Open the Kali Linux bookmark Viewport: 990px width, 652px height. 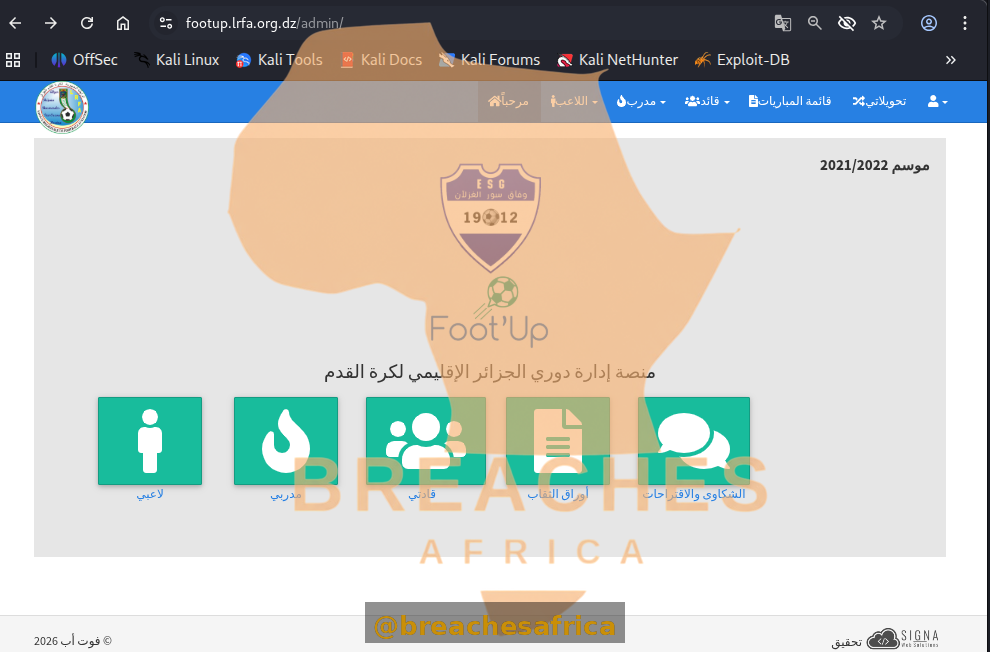(177, 60)
